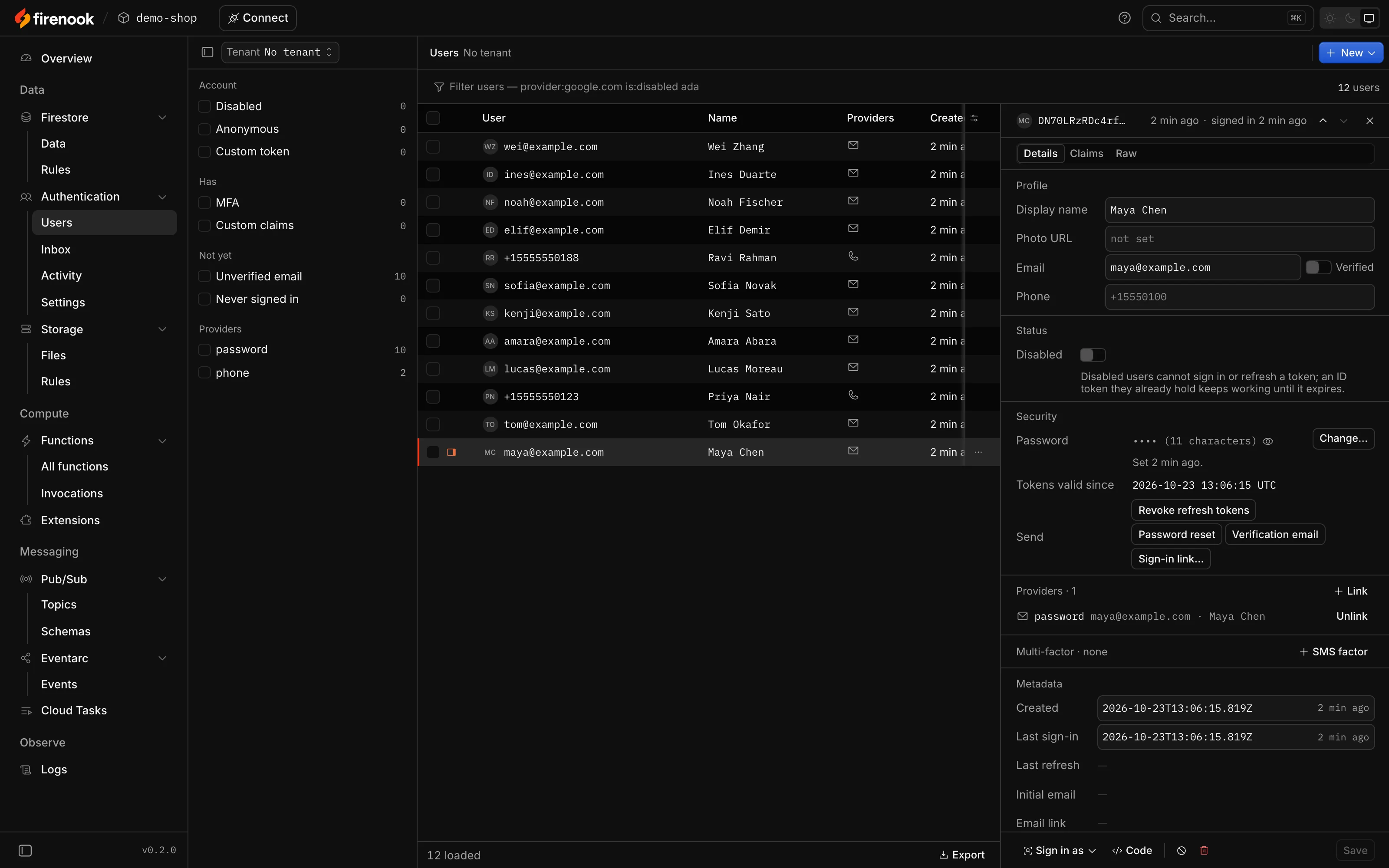Viewport: 1389px width, 868px height.
Task: Open the Tenant selector dropdown
Action: pyautogui.click(x=280, y=52)
